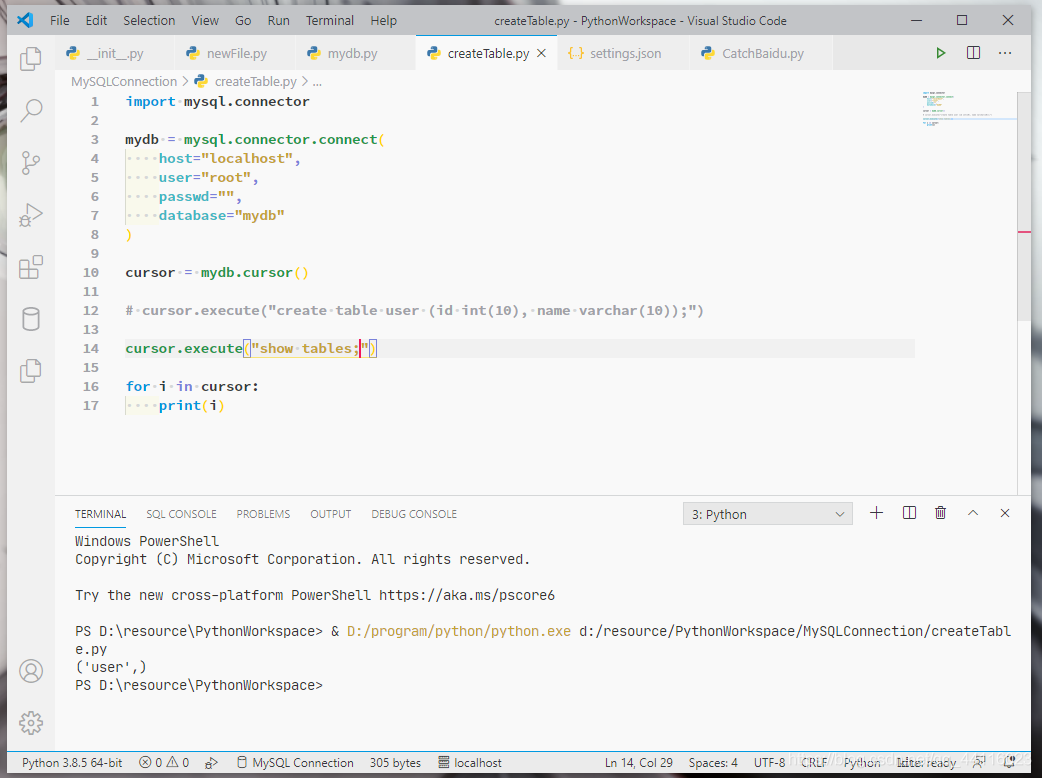Split the editor right
This screenshot has height=778, width=1042.
(973, 53)
